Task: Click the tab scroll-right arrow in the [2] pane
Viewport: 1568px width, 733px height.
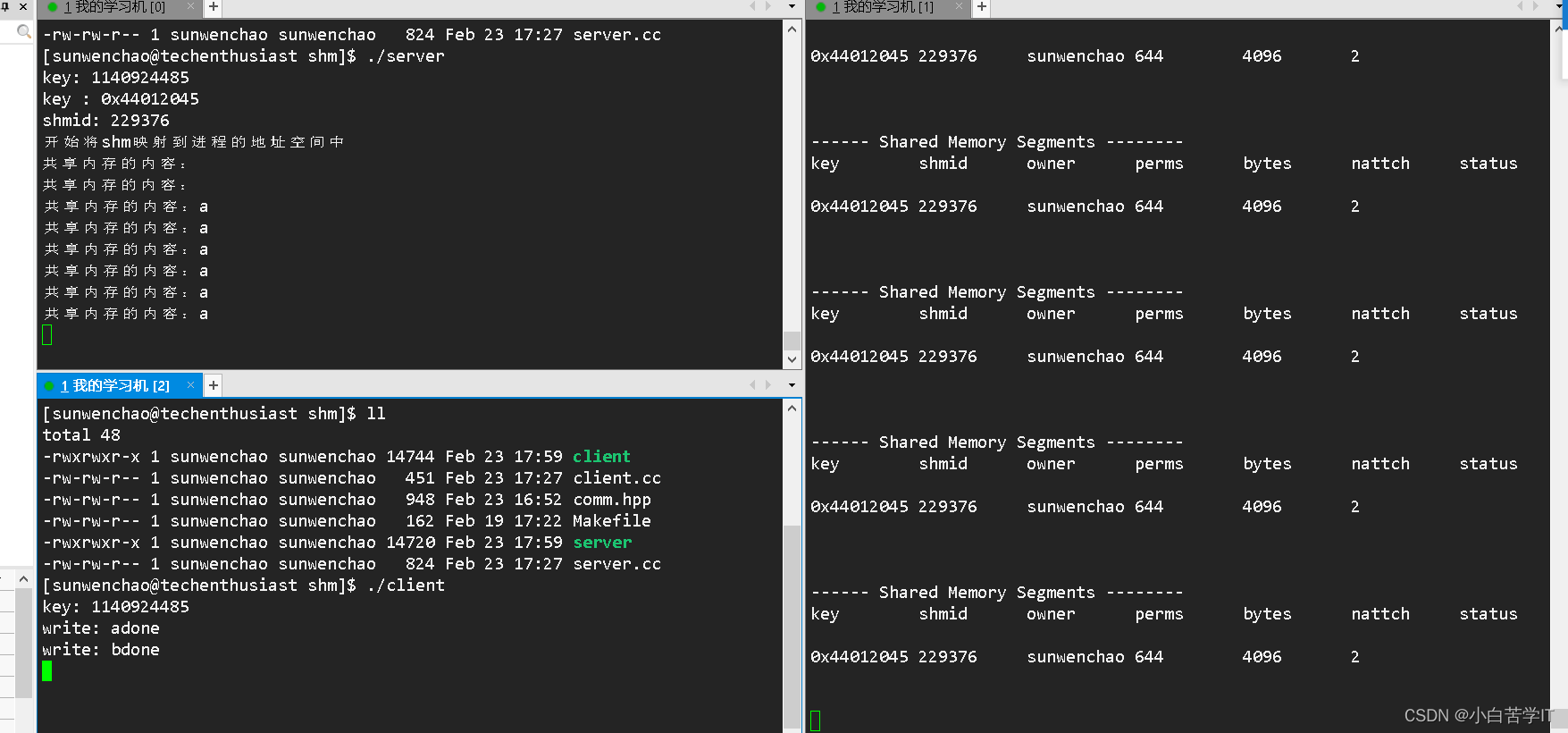Action: [x=768, y=385]
